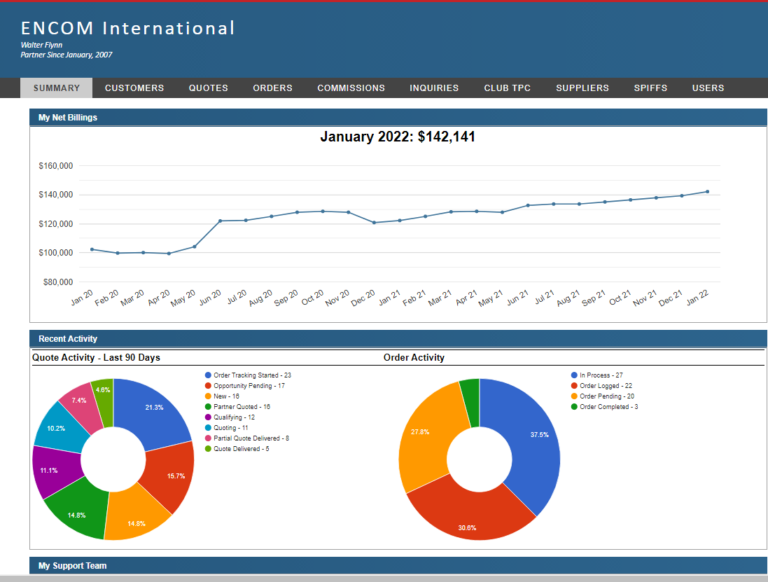Click the Jan 22 data point on billings chart
This screenshot has height=582, width=768.
coord(707,192)
